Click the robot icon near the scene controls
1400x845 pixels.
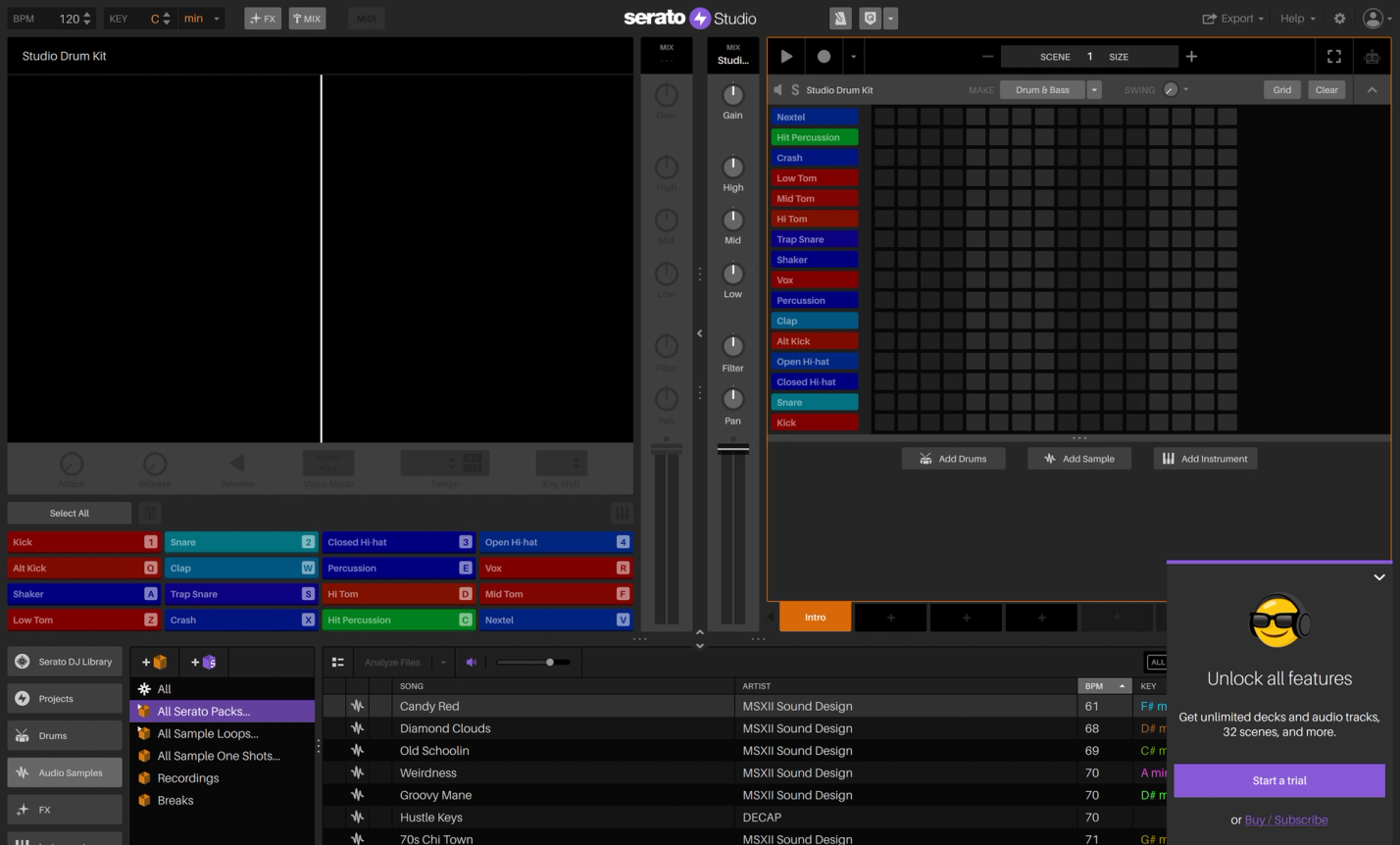coord(1372,56)
